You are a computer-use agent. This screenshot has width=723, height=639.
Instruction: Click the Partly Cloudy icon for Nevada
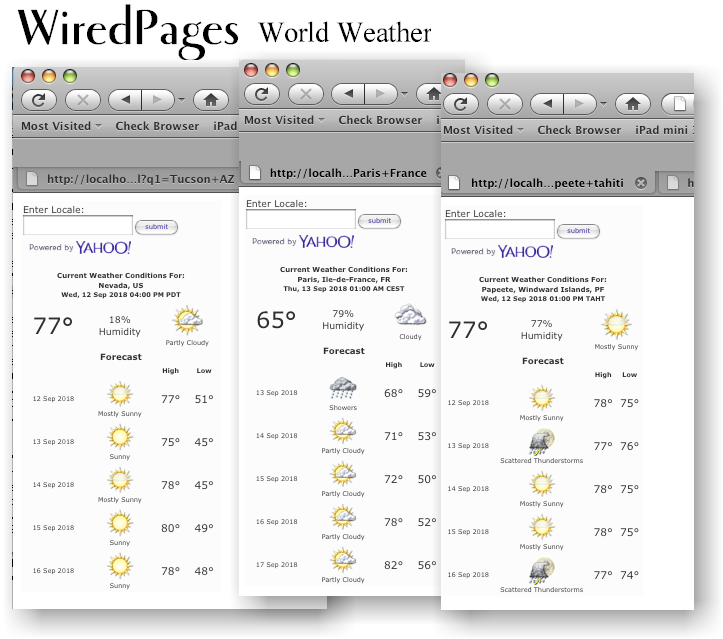pos(187,320)
